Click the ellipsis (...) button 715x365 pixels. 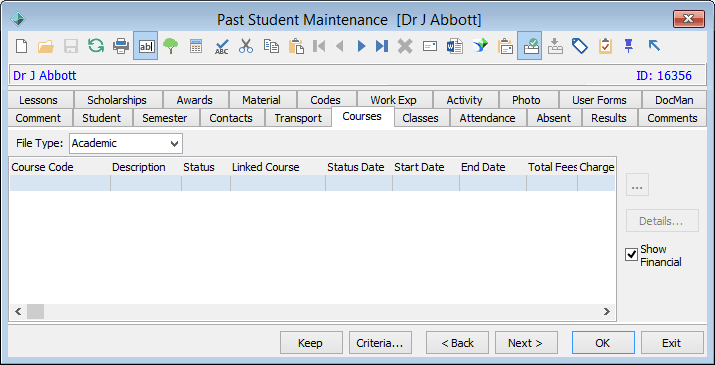[637, 185]
